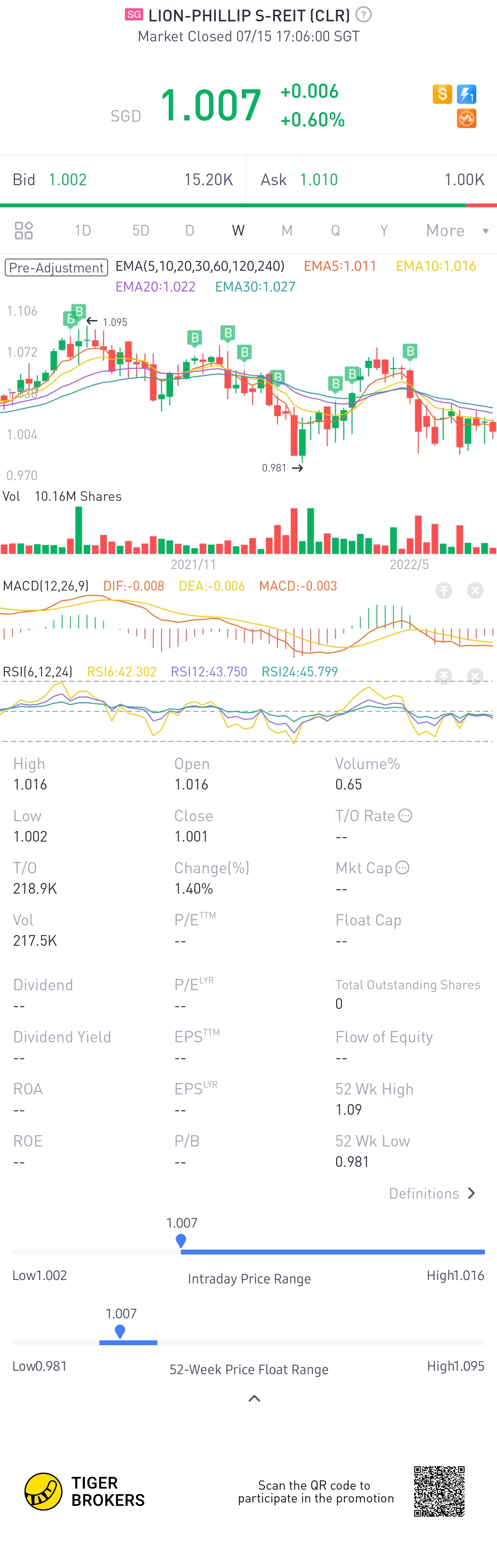Open the chart layout grid icon
The image size is (497, 1568).
(x=24, y=231)
